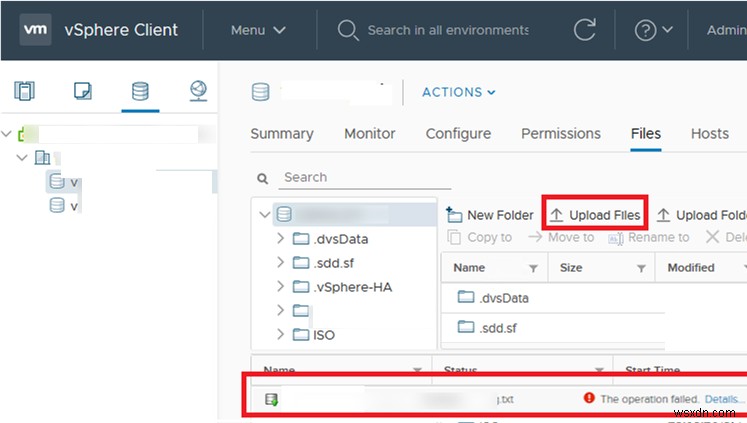
Task: Click the search magnifier icon in header
Action: click(348, 30)
